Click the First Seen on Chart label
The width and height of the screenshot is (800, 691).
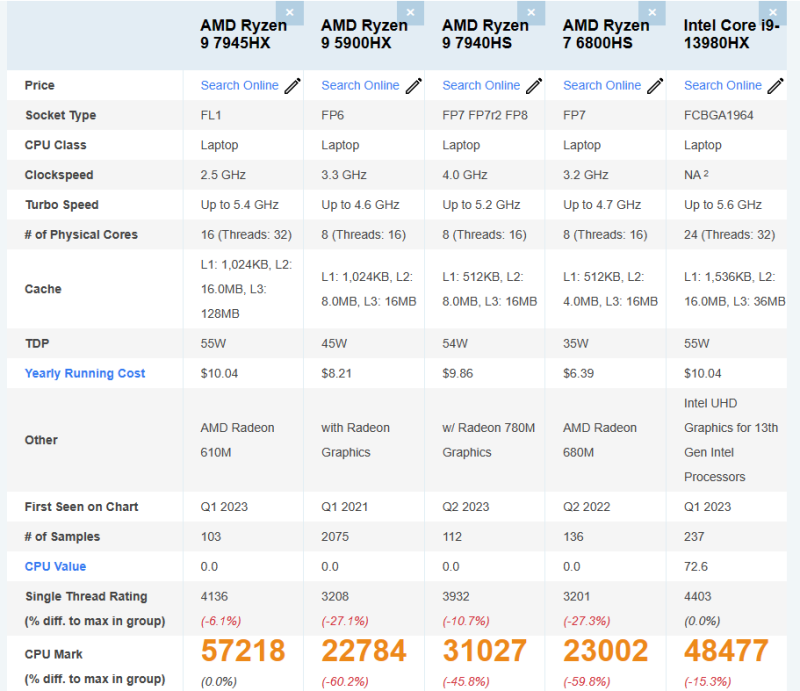(82, 507)
